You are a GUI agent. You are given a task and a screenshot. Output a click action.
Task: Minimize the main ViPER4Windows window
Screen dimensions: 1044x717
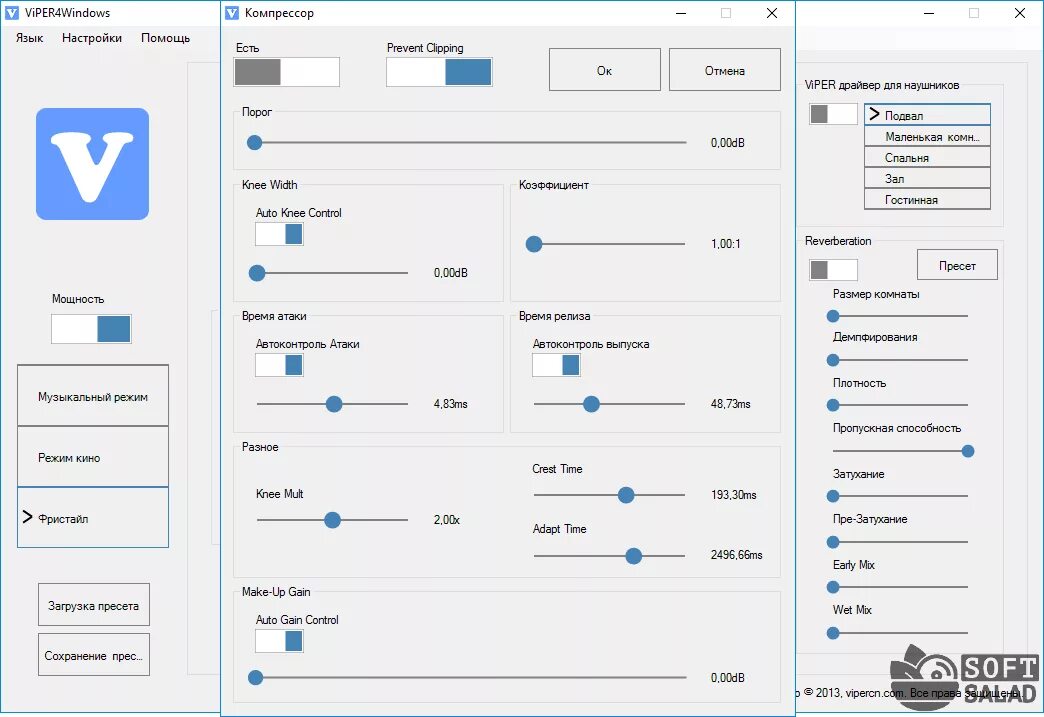(x=929, y=13)
